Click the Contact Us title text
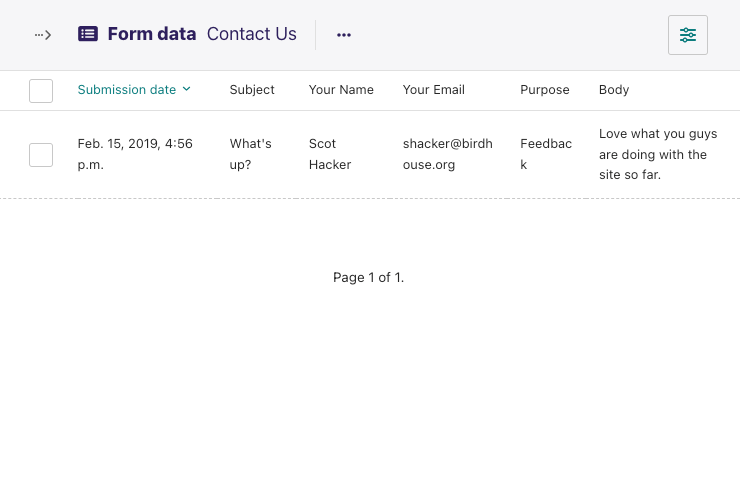The image size is (740, 499). (x=252, y=34)
